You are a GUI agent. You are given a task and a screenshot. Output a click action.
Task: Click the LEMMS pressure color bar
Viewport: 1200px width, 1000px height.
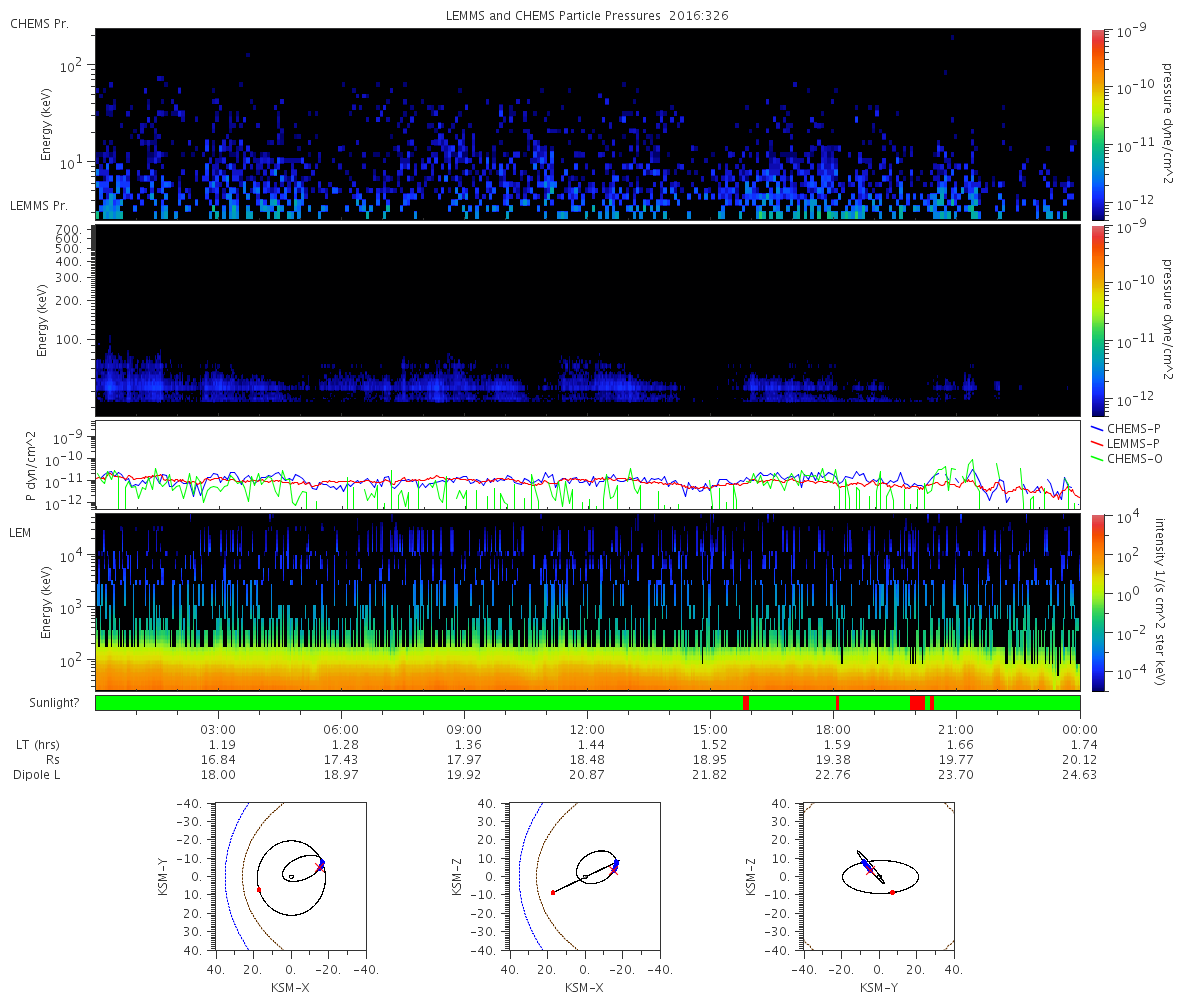tap(1099, 321)
